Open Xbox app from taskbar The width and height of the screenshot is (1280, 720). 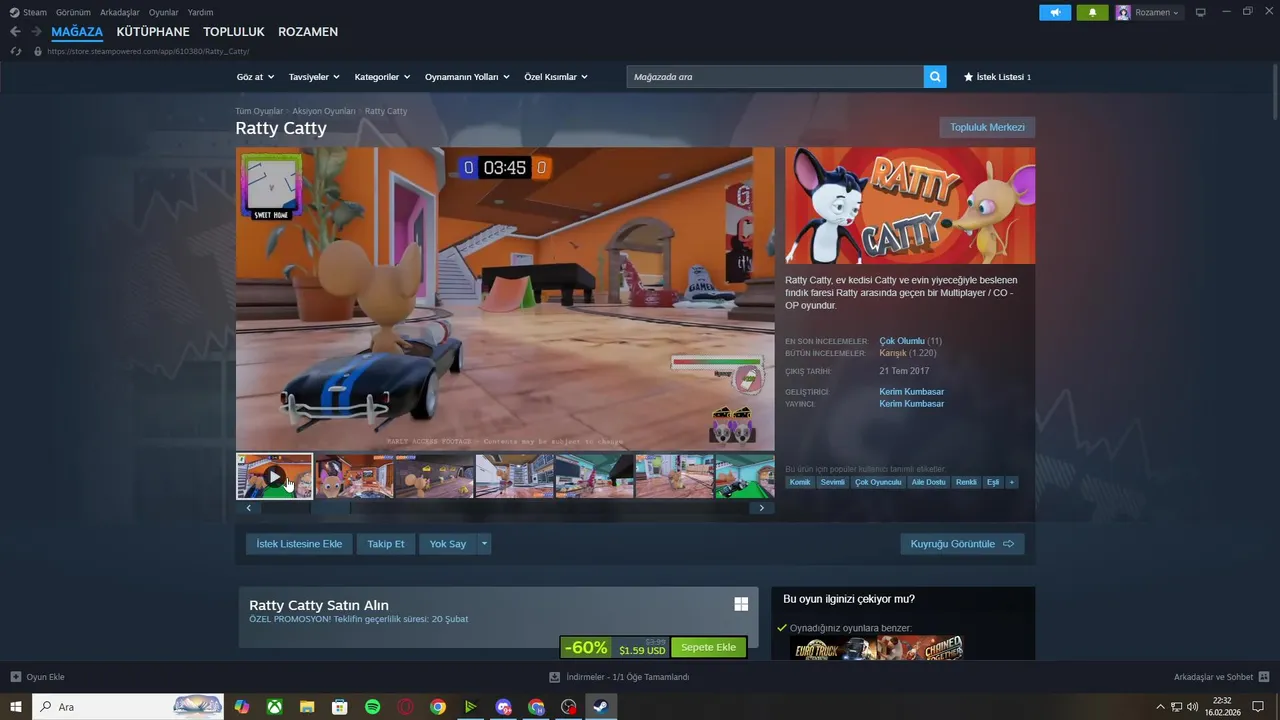[274, 707]
